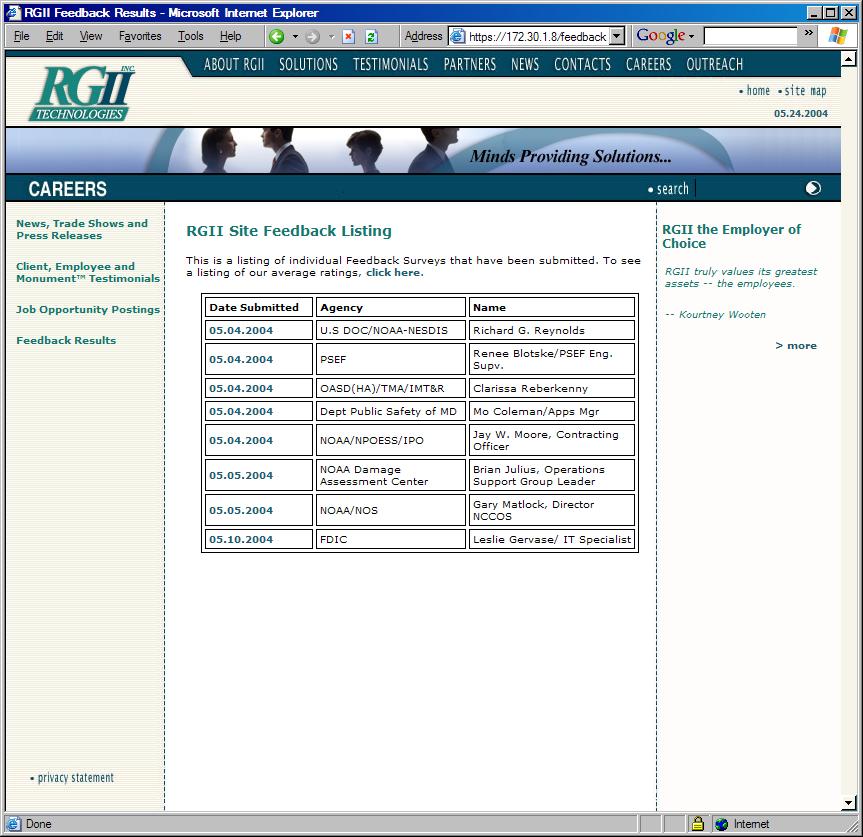
Task: Open the TESTIMONIALS navigation tab
Action: [x=390, y=64]
